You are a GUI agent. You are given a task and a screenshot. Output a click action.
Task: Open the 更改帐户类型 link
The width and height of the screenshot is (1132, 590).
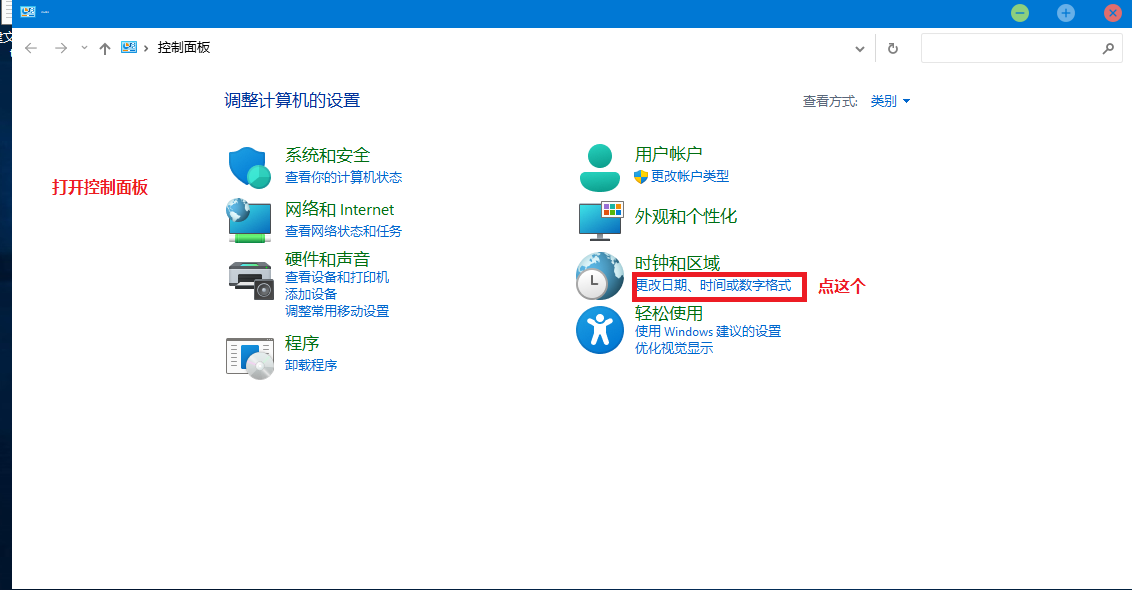tap(690, 176)
